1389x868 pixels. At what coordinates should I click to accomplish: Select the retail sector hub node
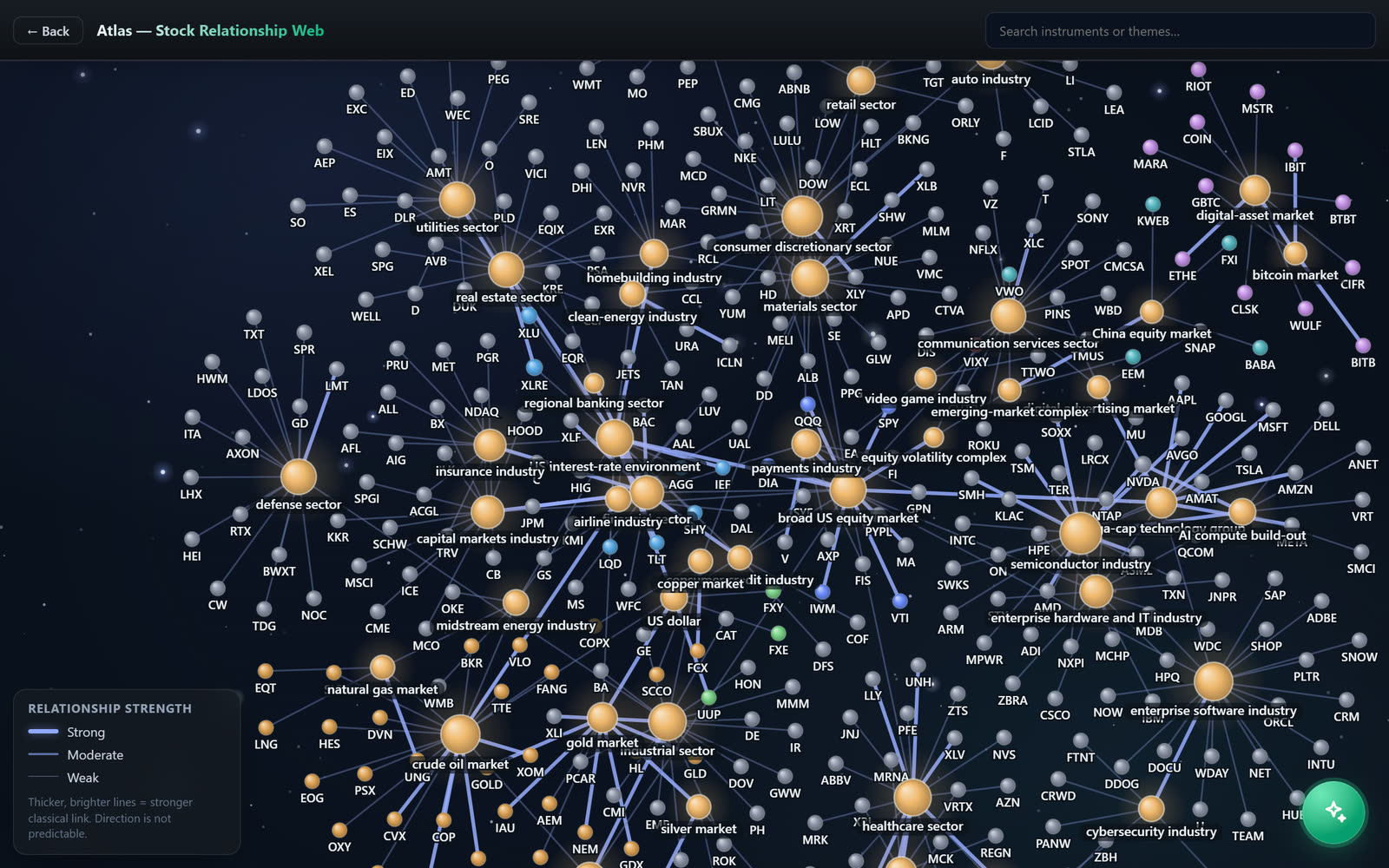[x=860, y=80]
